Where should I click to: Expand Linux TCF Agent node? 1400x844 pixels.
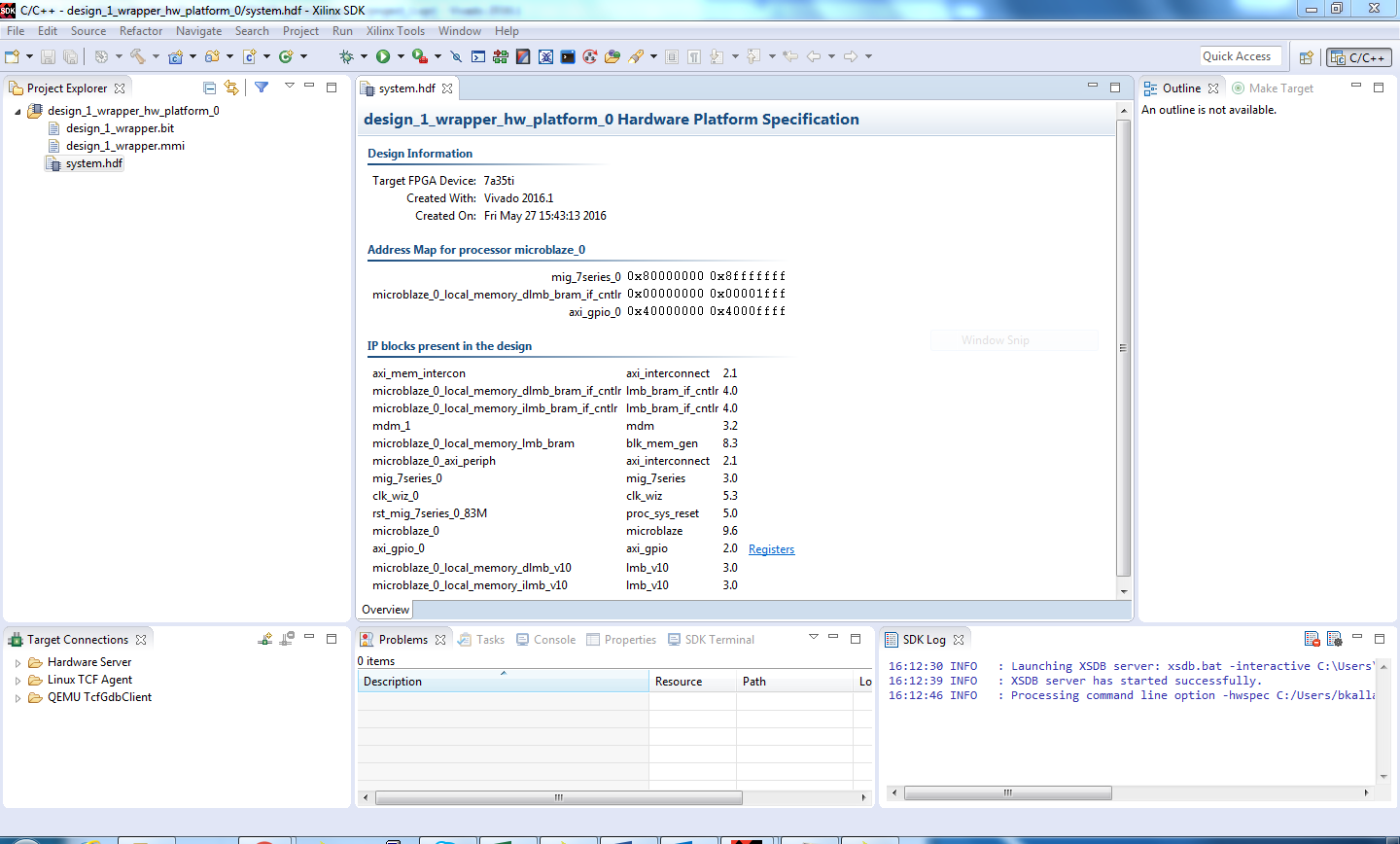tap(17, 680)
